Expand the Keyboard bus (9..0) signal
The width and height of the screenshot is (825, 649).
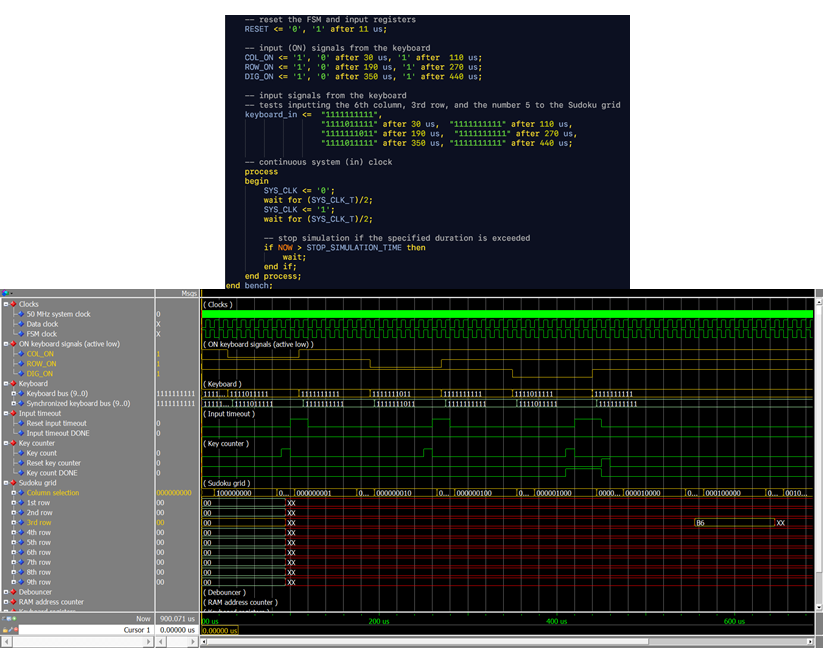pos(14,394)
